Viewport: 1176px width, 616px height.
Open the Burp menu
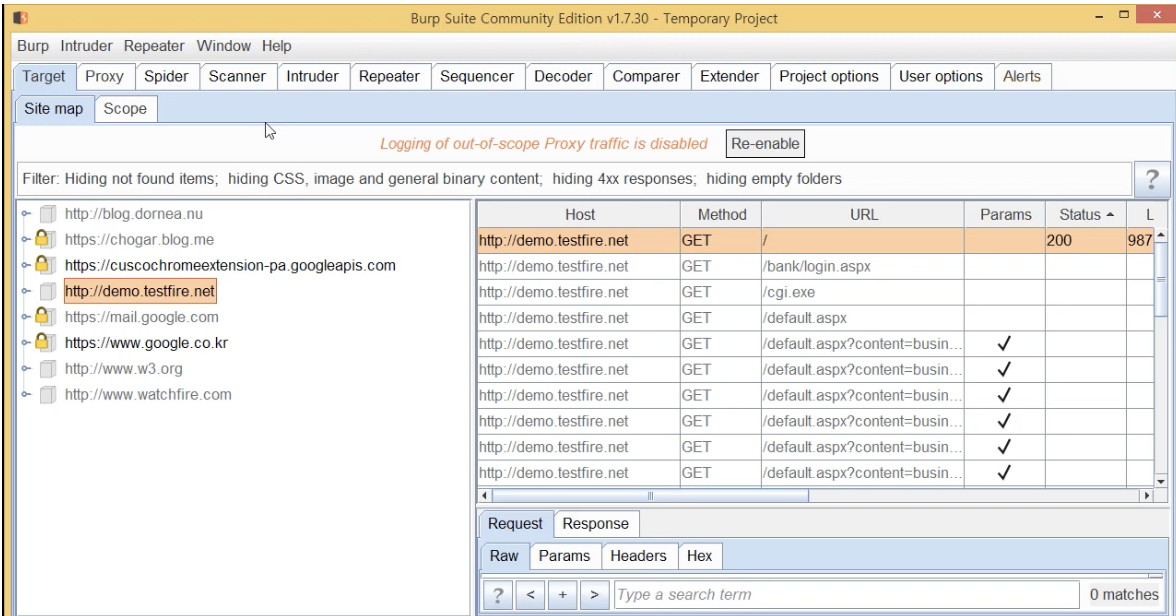click(x=33, y=46)
